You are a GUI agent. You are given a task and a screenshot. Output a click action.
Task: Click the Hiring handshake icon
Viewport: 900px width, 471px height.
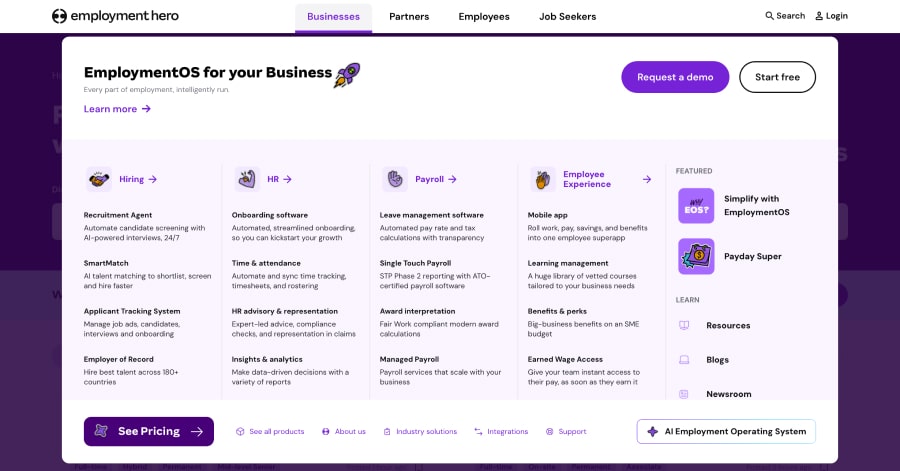tap(99, 179)
